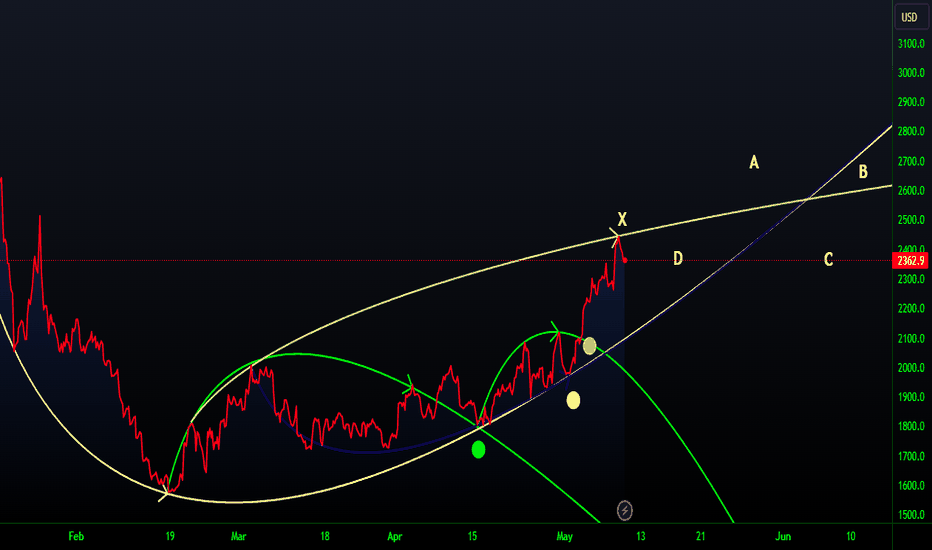
Task: Select the 'C' text label
Action: point(828,260)
